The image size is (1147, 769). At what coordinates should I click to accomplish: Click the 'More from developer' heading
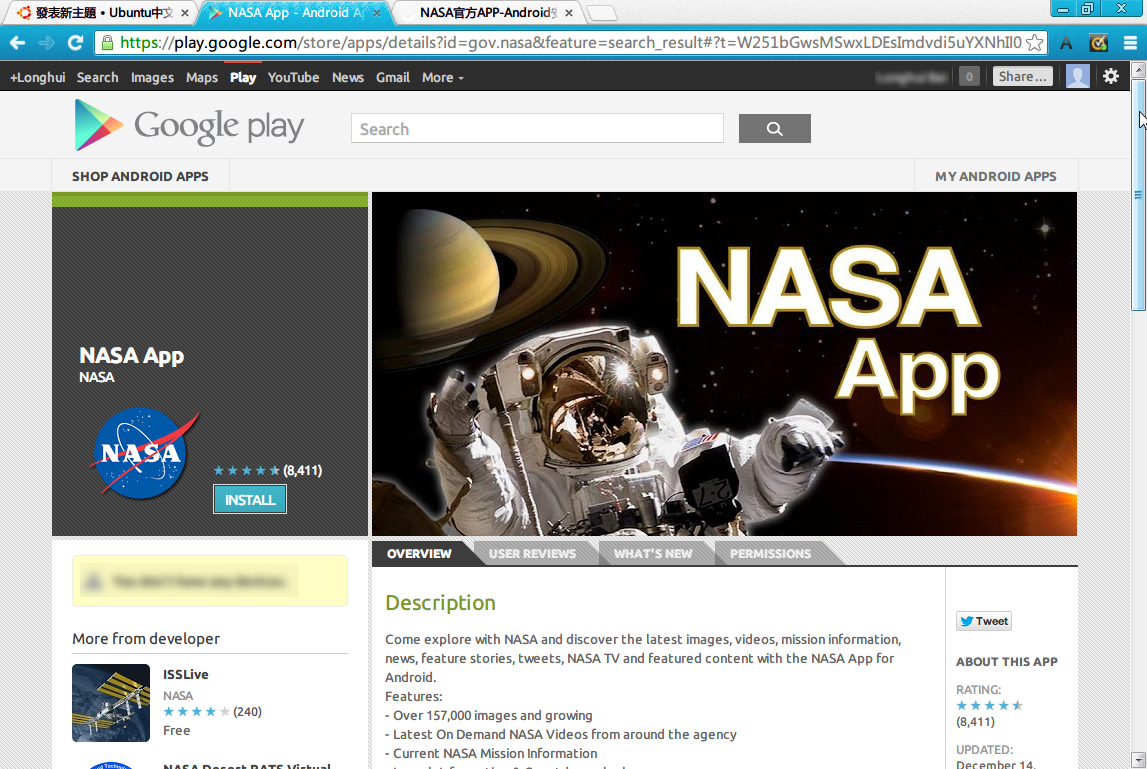click(x=146, y=639)
